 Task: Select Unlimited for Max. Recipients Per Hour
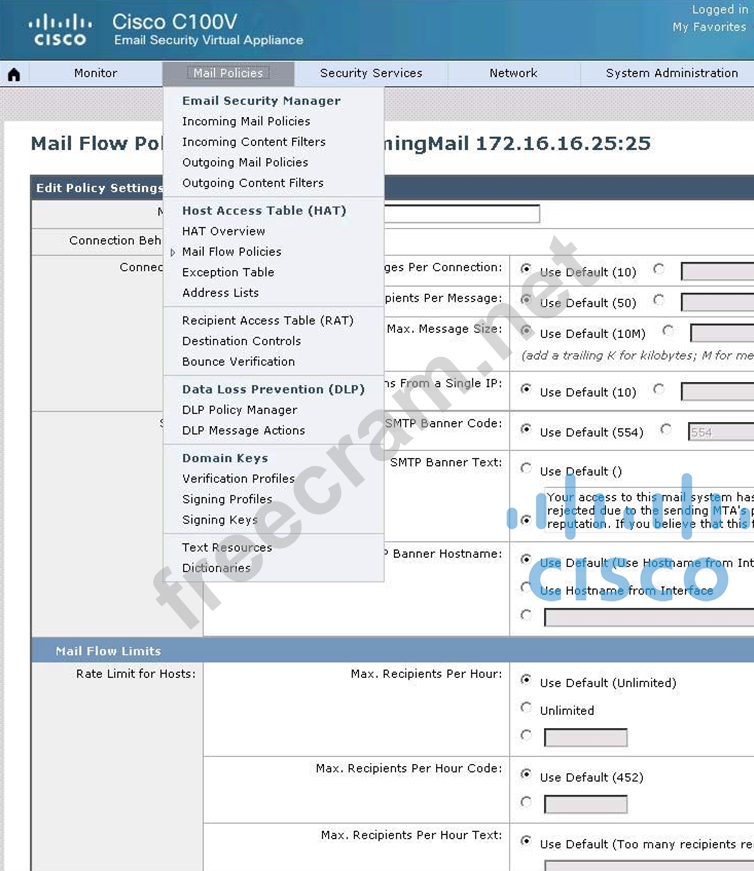coord(526,709)
